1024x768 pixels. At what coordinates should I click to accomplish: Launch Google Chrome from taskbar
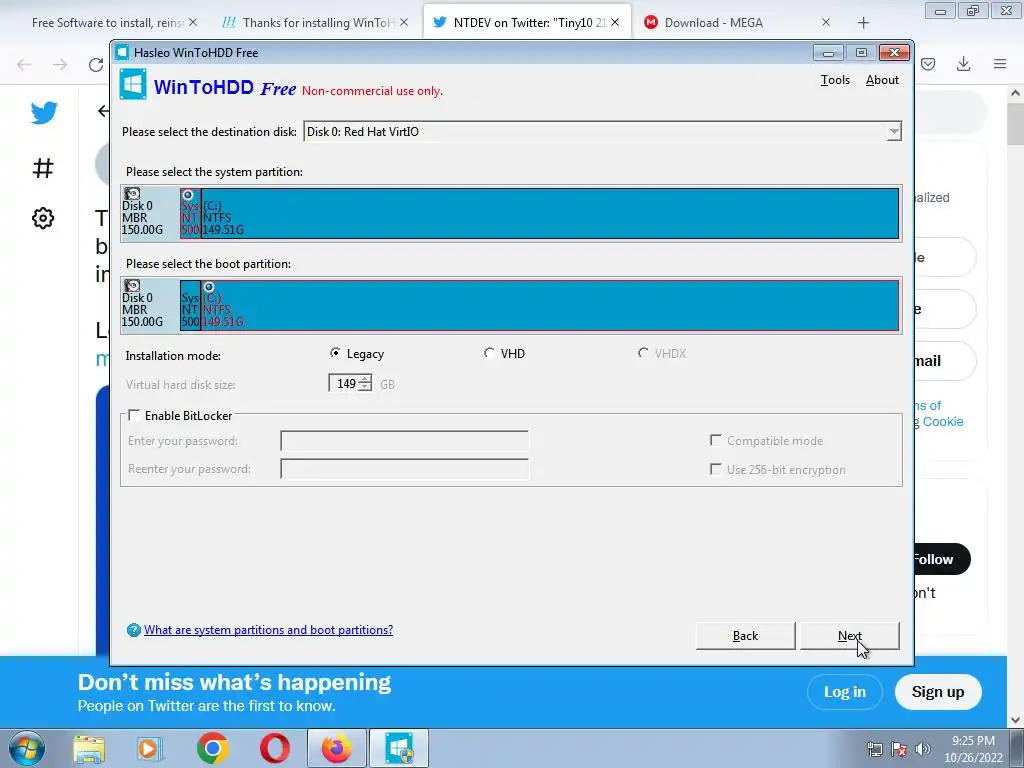(212, 749)
